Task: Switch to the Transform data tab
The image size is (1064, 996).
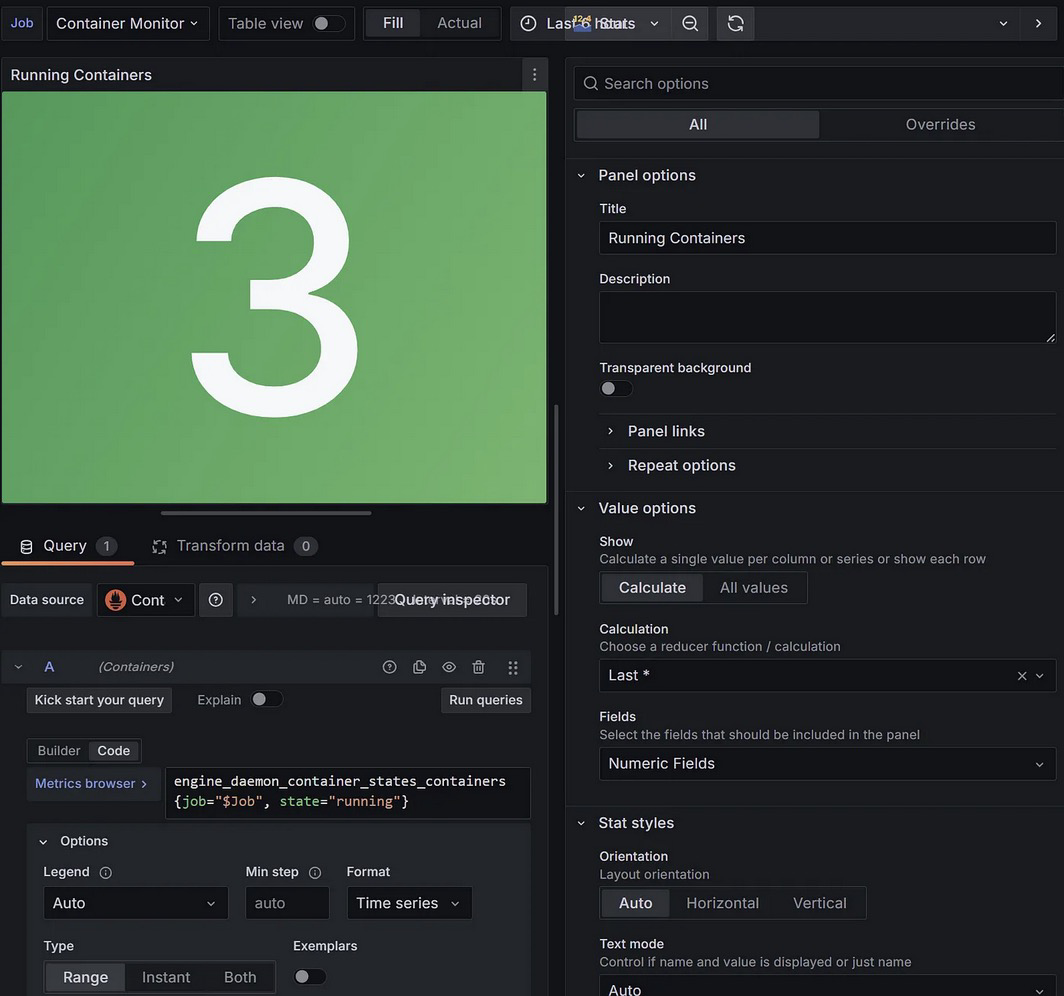Action: pos(234,546)
